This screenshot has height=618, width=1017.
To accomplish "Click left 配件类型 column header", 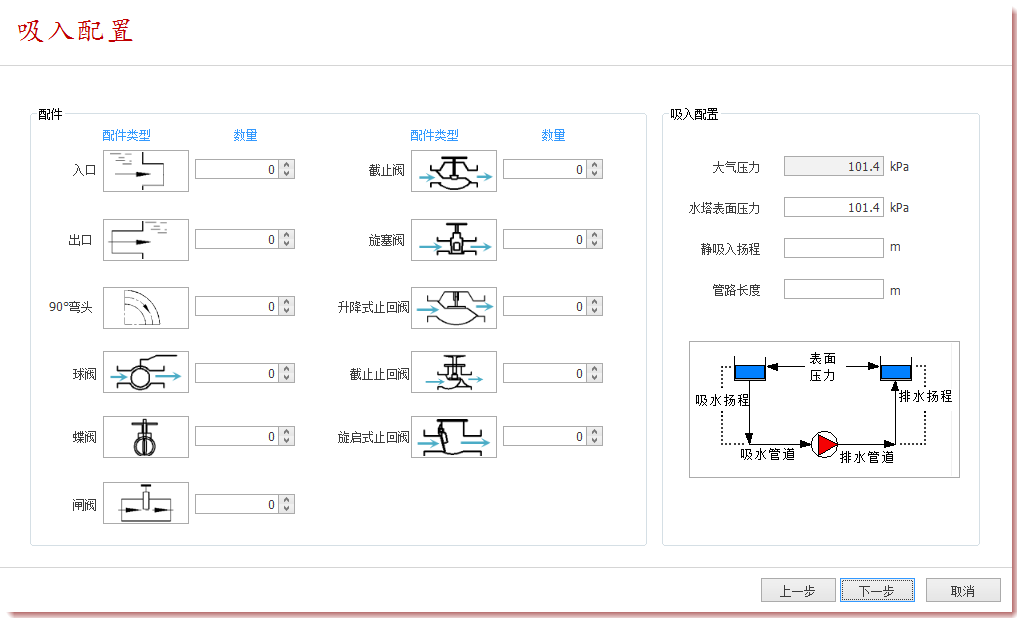I will (126, 135).
